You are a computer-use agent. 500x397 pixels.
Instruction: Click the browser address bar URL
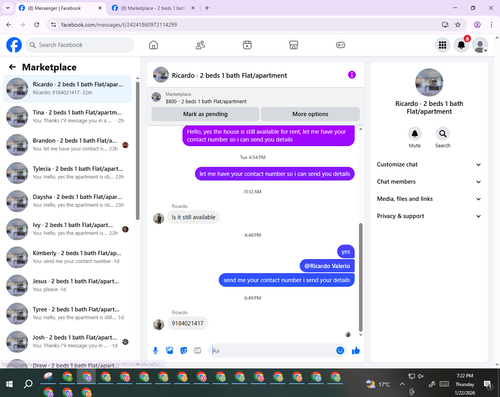click(119, 25)
